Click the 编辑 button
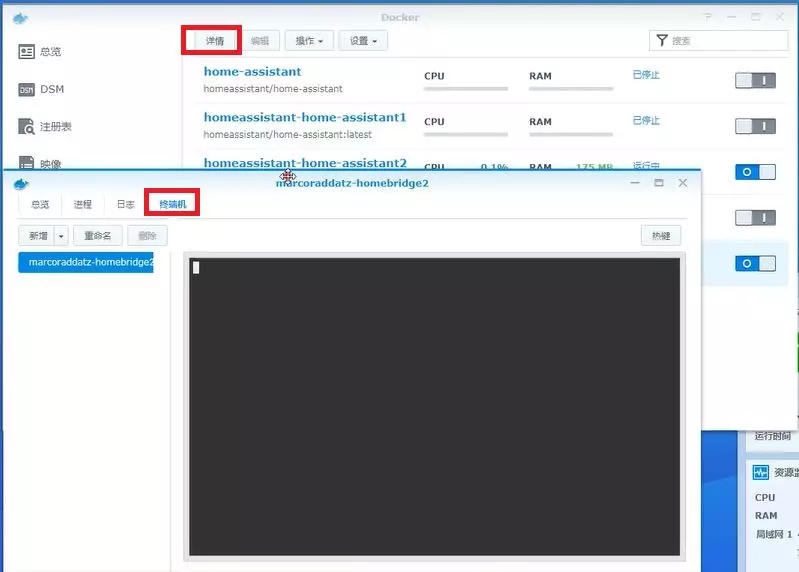Screen dimensions: 799x572 pyautogui.click(x=260, y=41)
